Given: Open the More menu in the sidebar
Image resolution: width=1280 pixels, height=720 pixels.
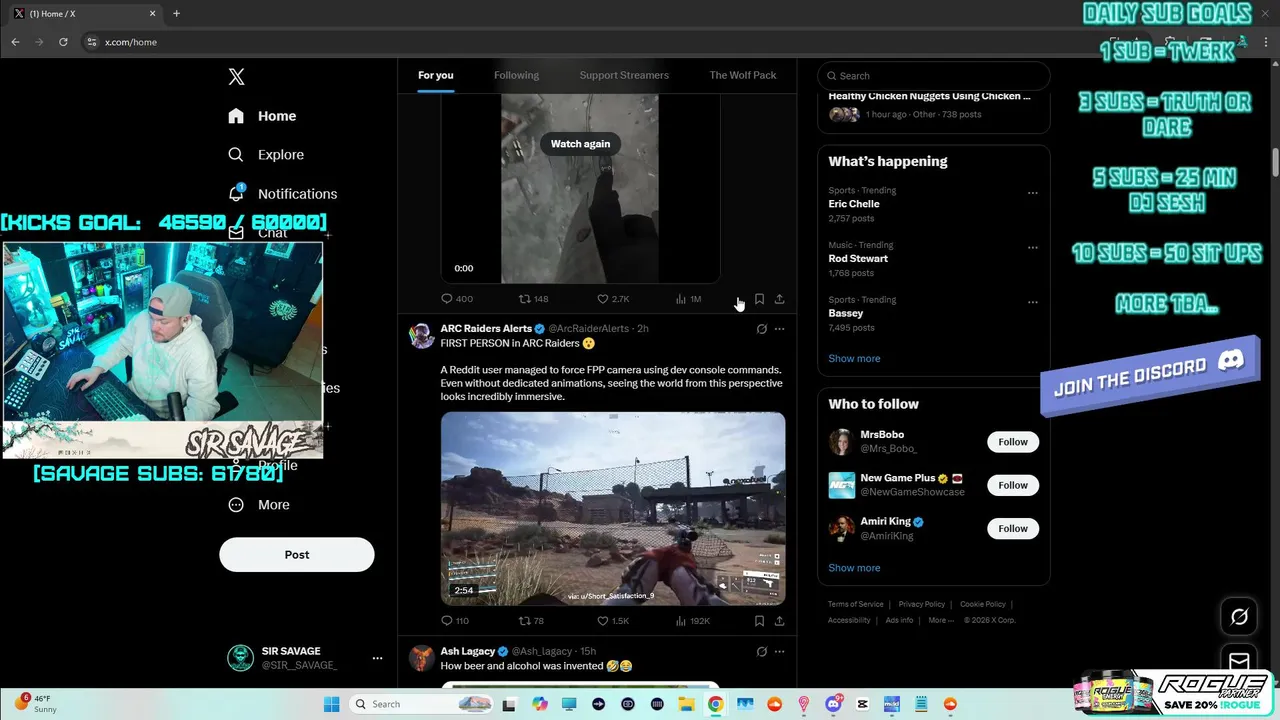Looking at the screenshot, I should (259, 505).
